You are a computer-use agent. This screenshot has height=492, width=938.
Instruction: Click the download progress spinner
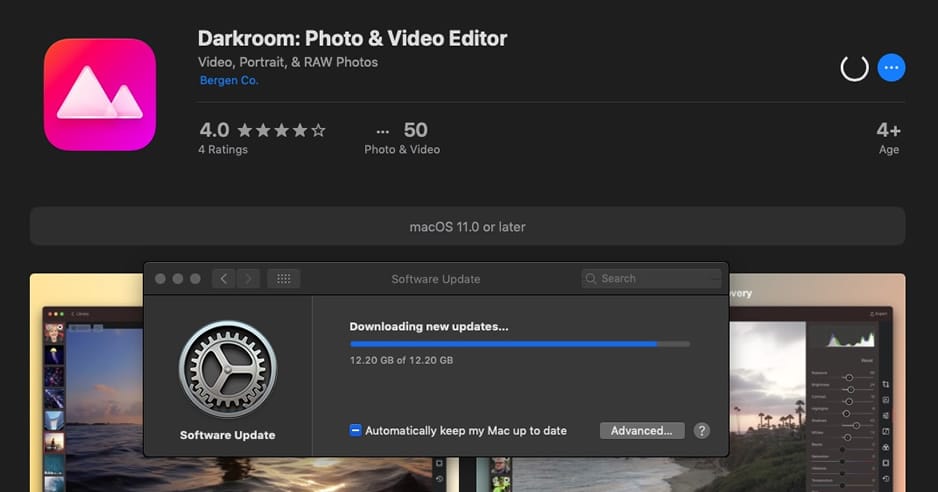tap(854, 68)
